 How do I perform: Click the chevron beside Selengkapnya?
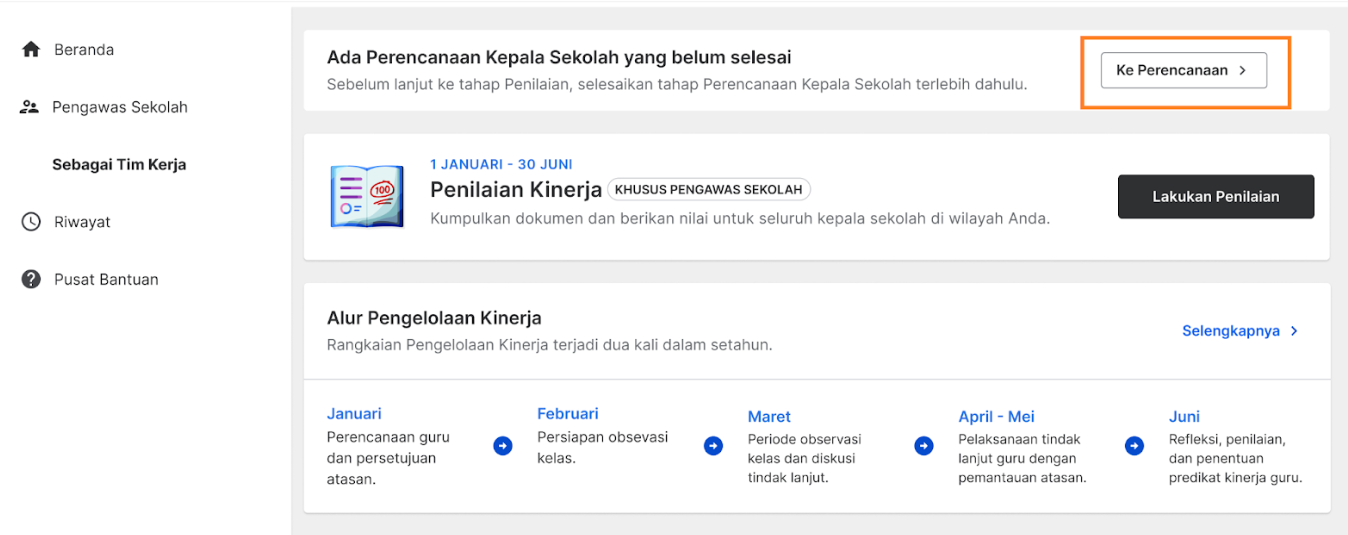pos(1294,331)
